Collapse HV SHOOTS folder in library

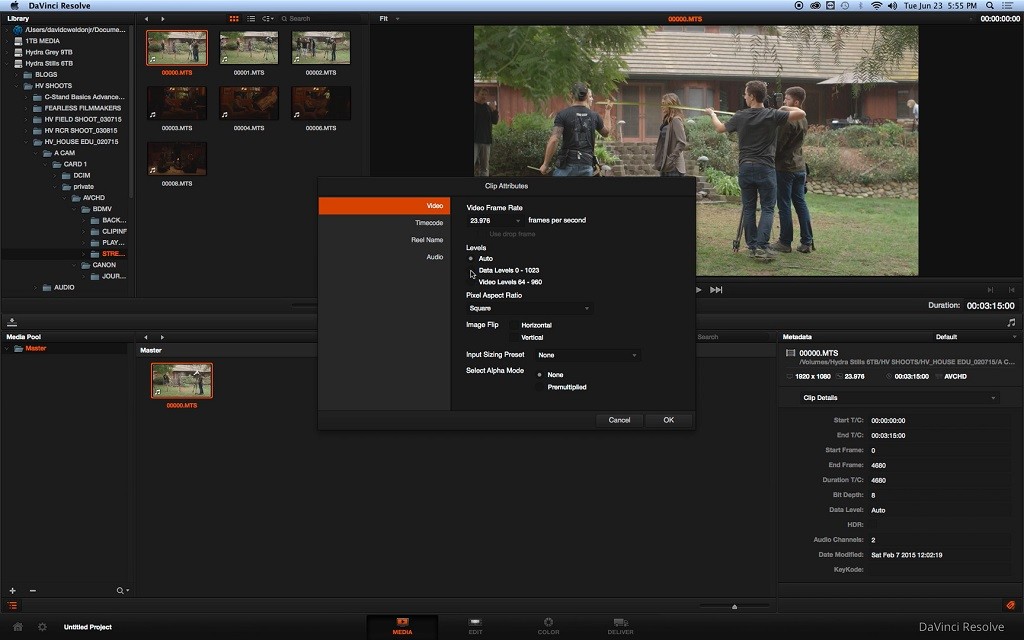pos(17,86)
